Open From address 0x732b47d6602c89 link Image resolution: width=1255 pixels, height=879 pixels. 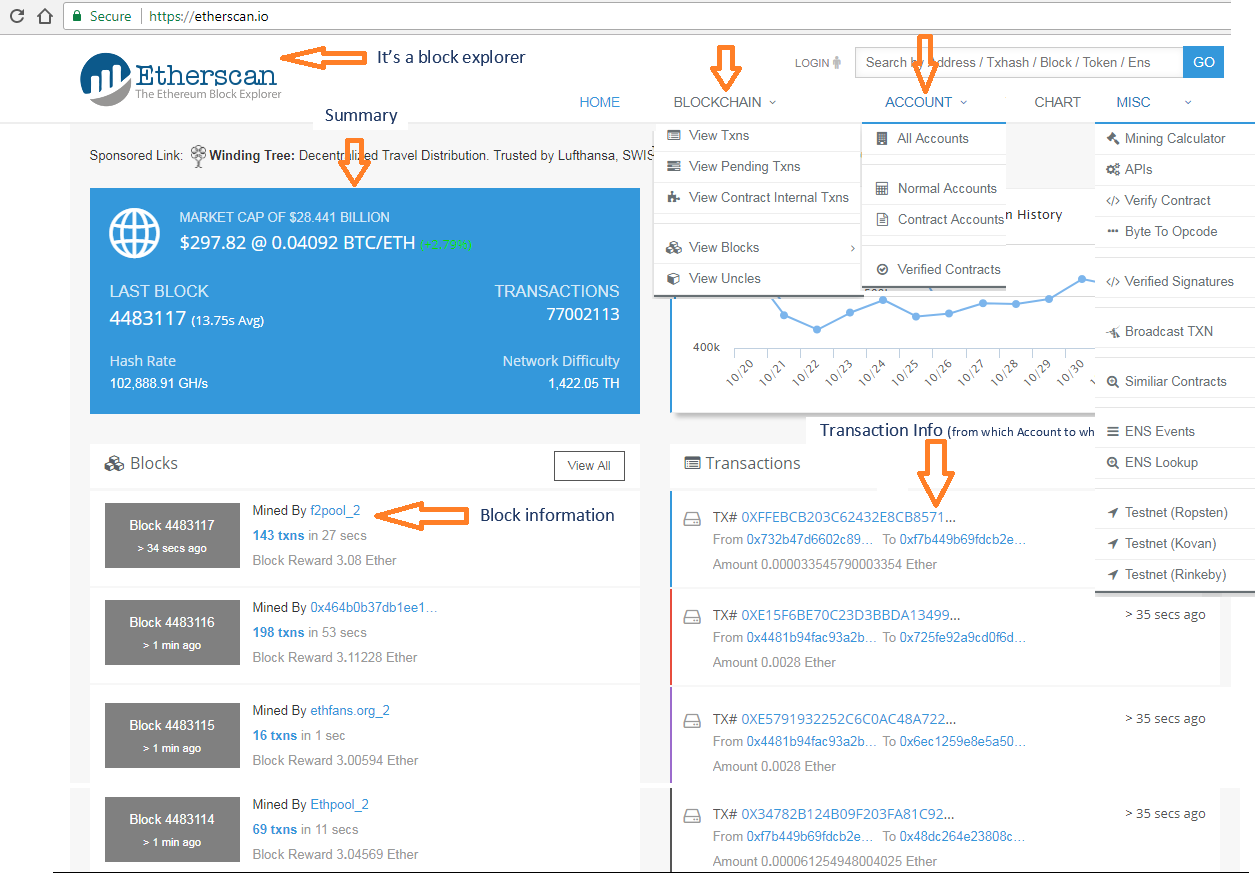pos(810,540)
